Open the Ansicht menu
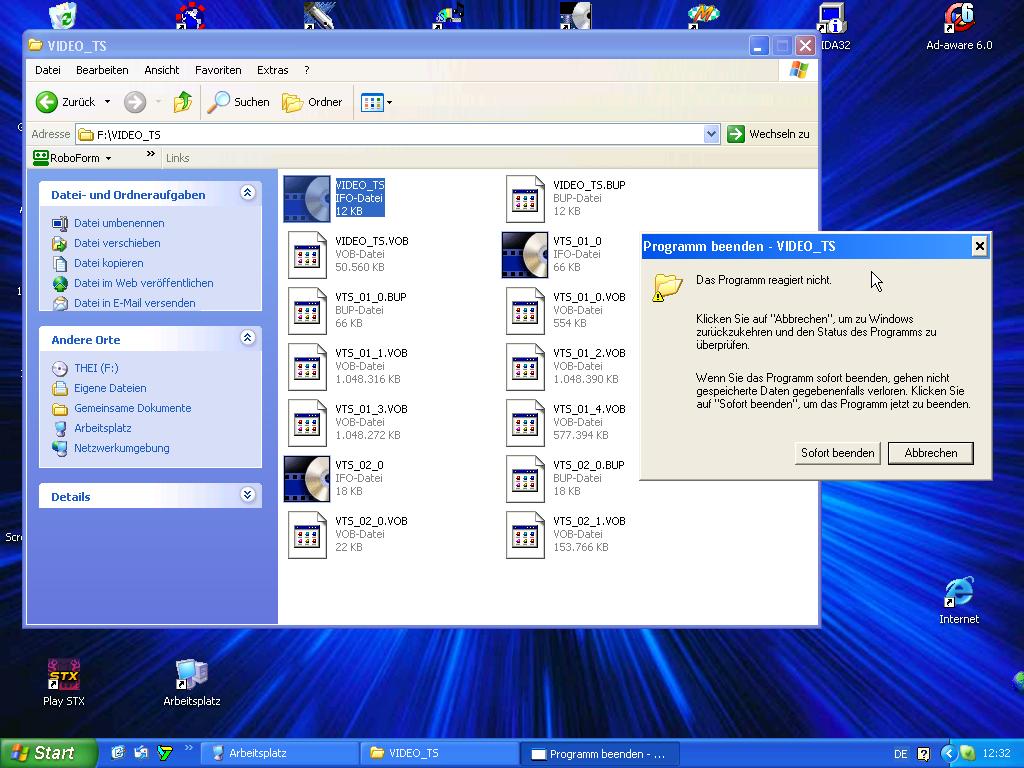 (x=161, y=70)
